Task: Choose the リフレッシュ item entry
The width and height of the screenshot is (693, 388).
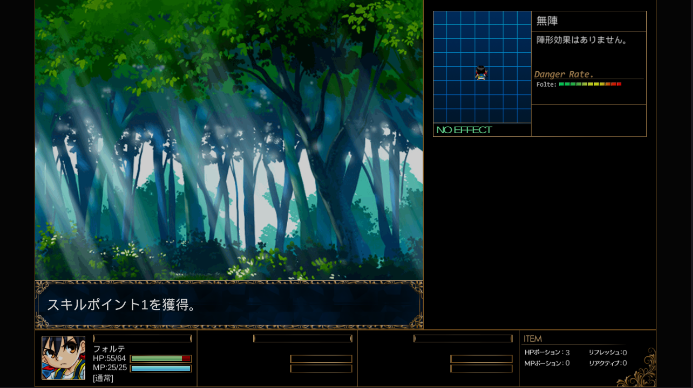Action: 607,352
